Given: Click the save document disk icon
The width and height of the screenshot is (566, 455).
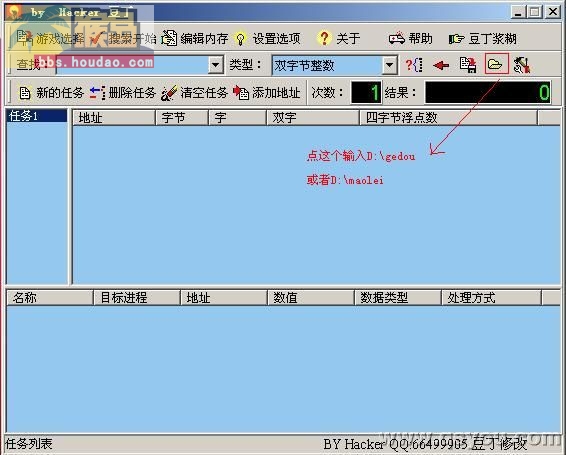Looking at the screenshot, I should tap(468, 65).
